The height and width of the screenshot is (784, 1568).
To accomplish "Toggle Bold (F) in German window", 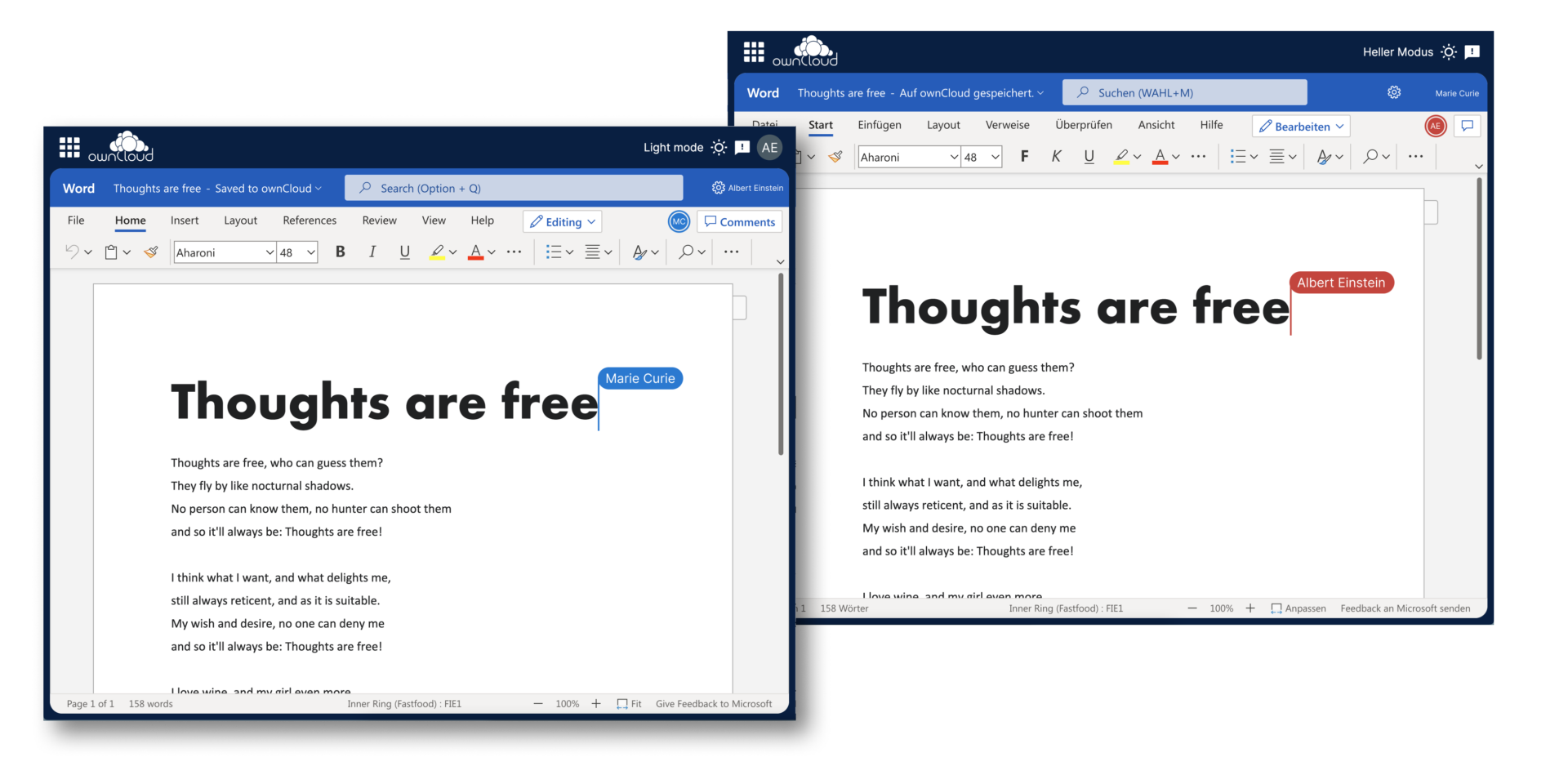I will pyautogui.click(x=1024, y=156).
